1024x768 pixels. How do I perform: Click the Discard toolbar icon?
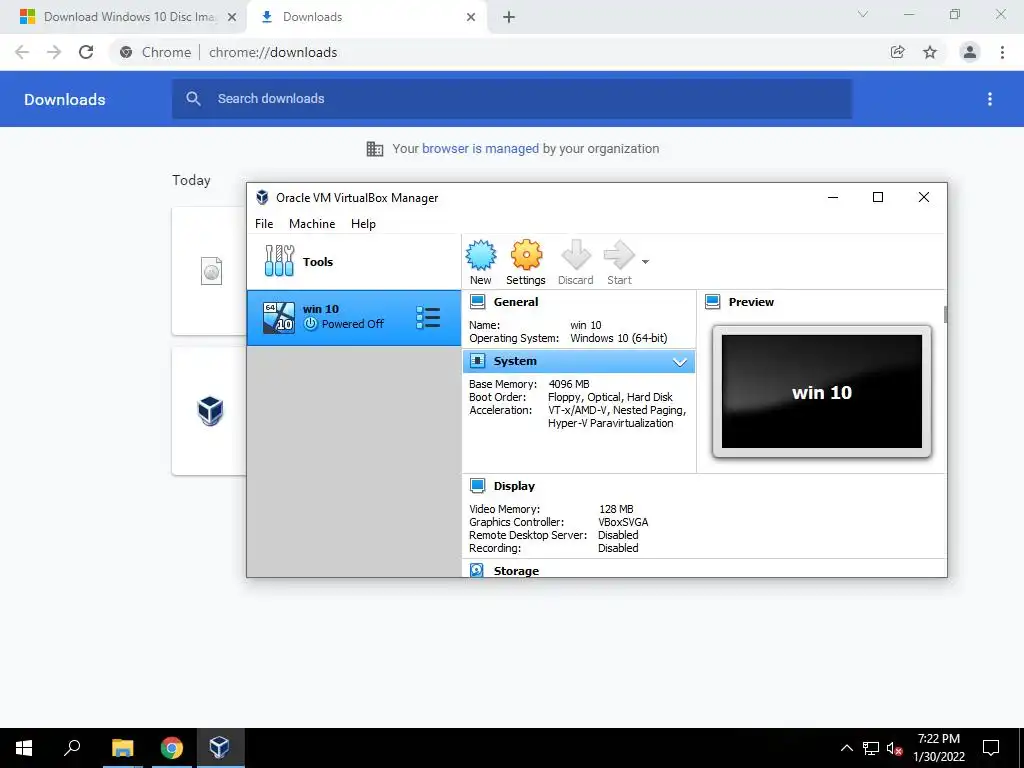(x=576, y=255)
